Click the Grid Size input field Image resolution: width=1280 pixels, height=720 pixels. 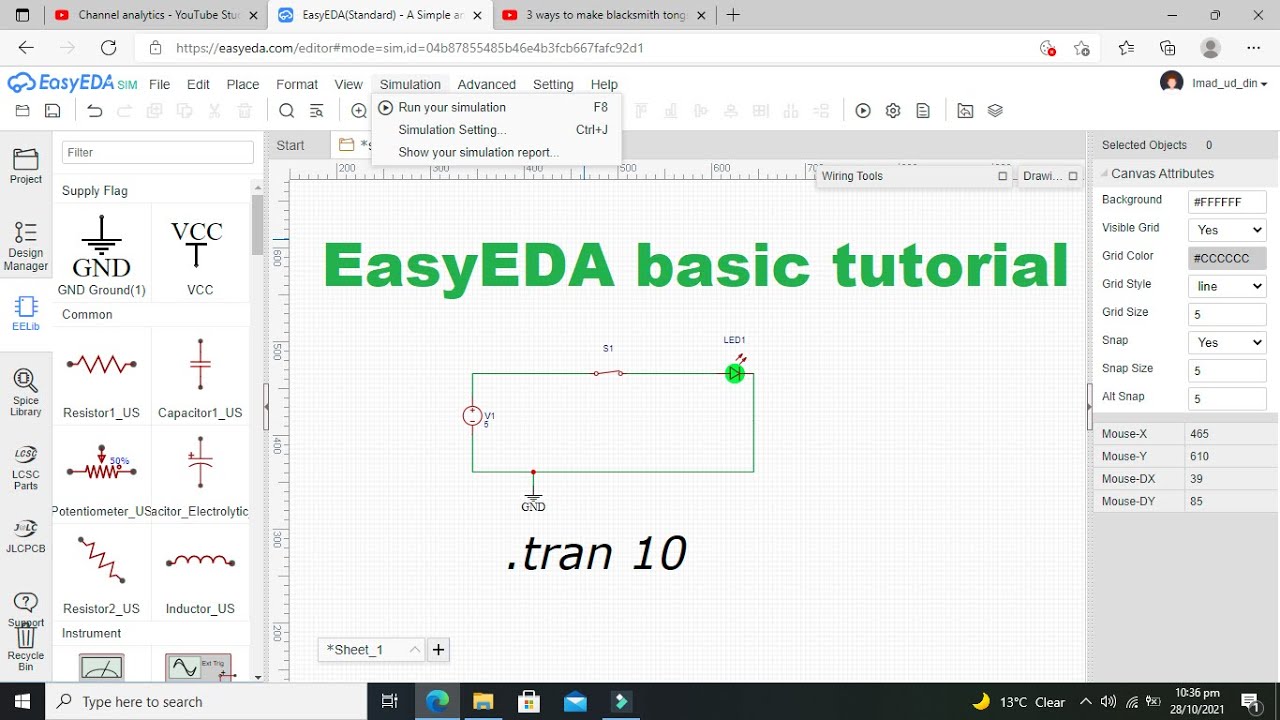coord(1228,314)
